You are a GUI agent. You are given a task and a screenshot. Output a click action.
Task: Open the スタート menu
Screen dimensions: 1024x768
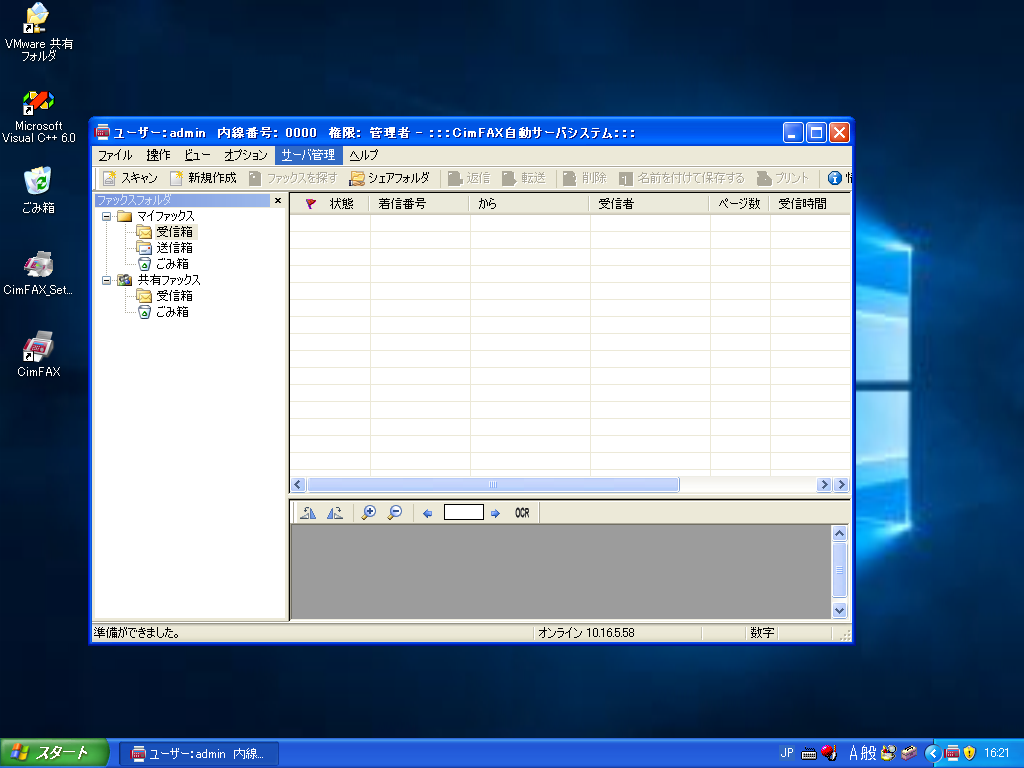point(54,753)
